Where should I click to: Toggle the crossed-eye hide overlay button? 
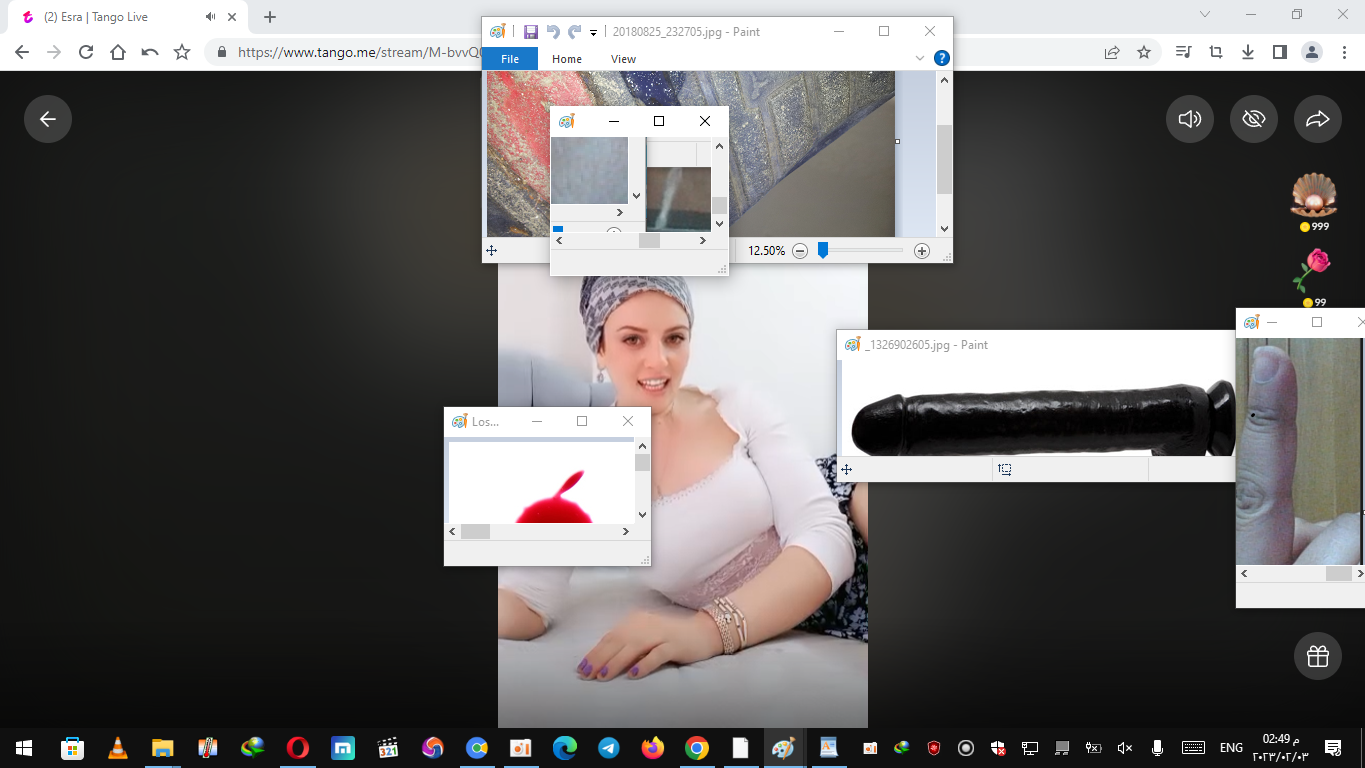[x=1253, y=119]
